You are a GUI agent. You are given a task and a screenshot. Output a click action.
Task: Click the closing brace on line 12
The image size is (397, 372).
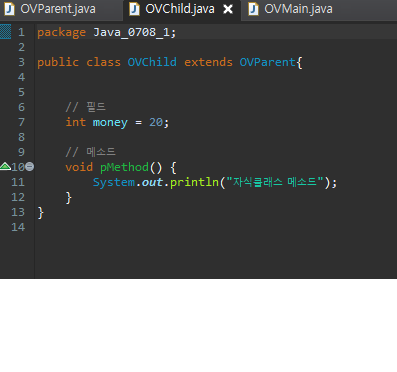pyautogui.click(x=69, y=197)
